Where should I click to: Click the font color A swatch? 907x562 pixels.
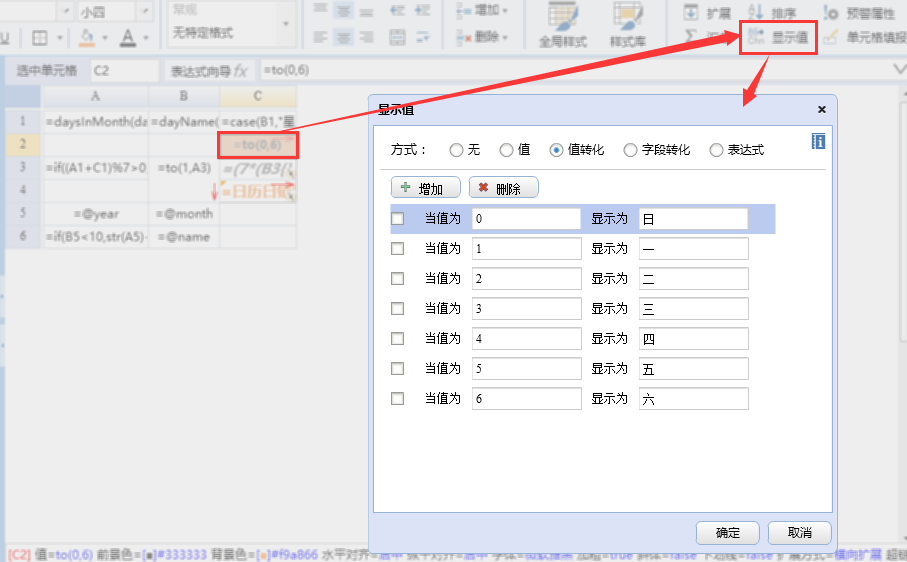(x=127, y=38)
